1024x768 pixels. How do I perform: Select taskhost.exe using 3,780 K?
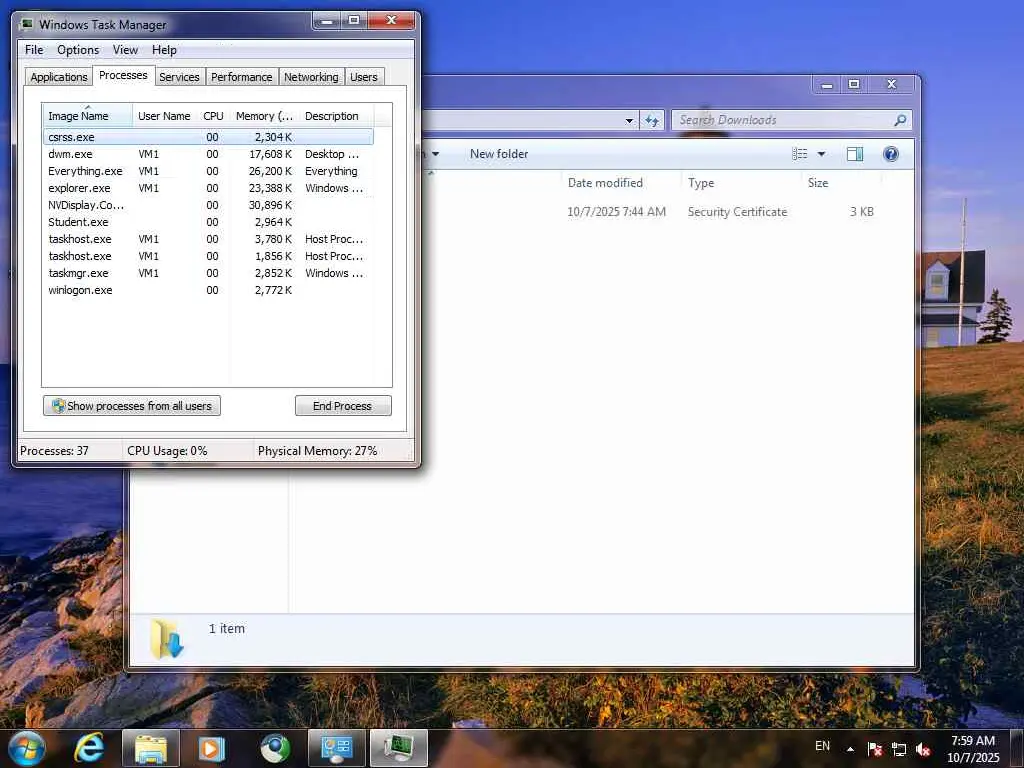point(208,239)
